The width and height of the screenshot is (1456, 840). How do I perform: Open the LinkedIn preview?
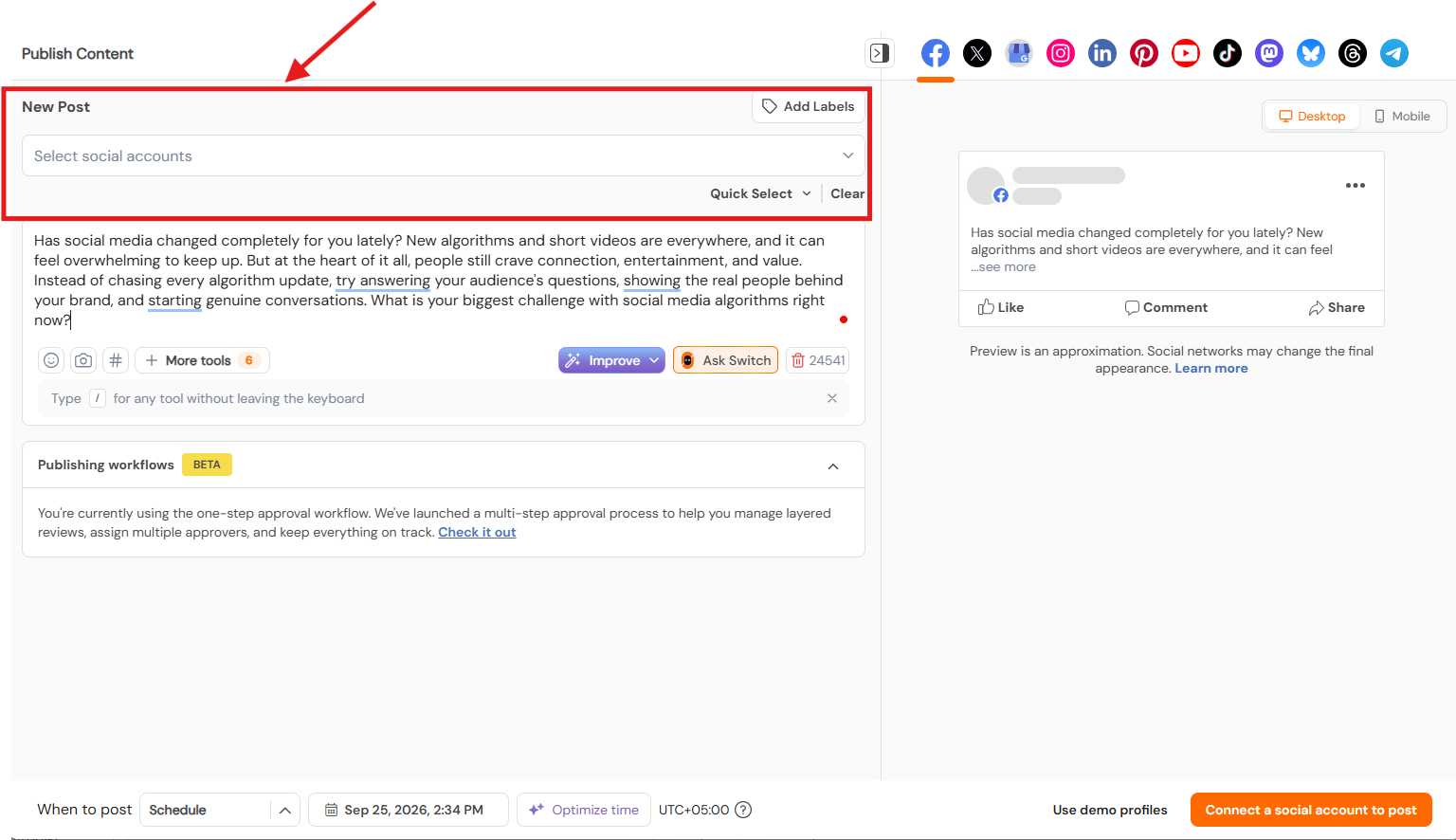pyautogui.click(x=1102, y=53)
